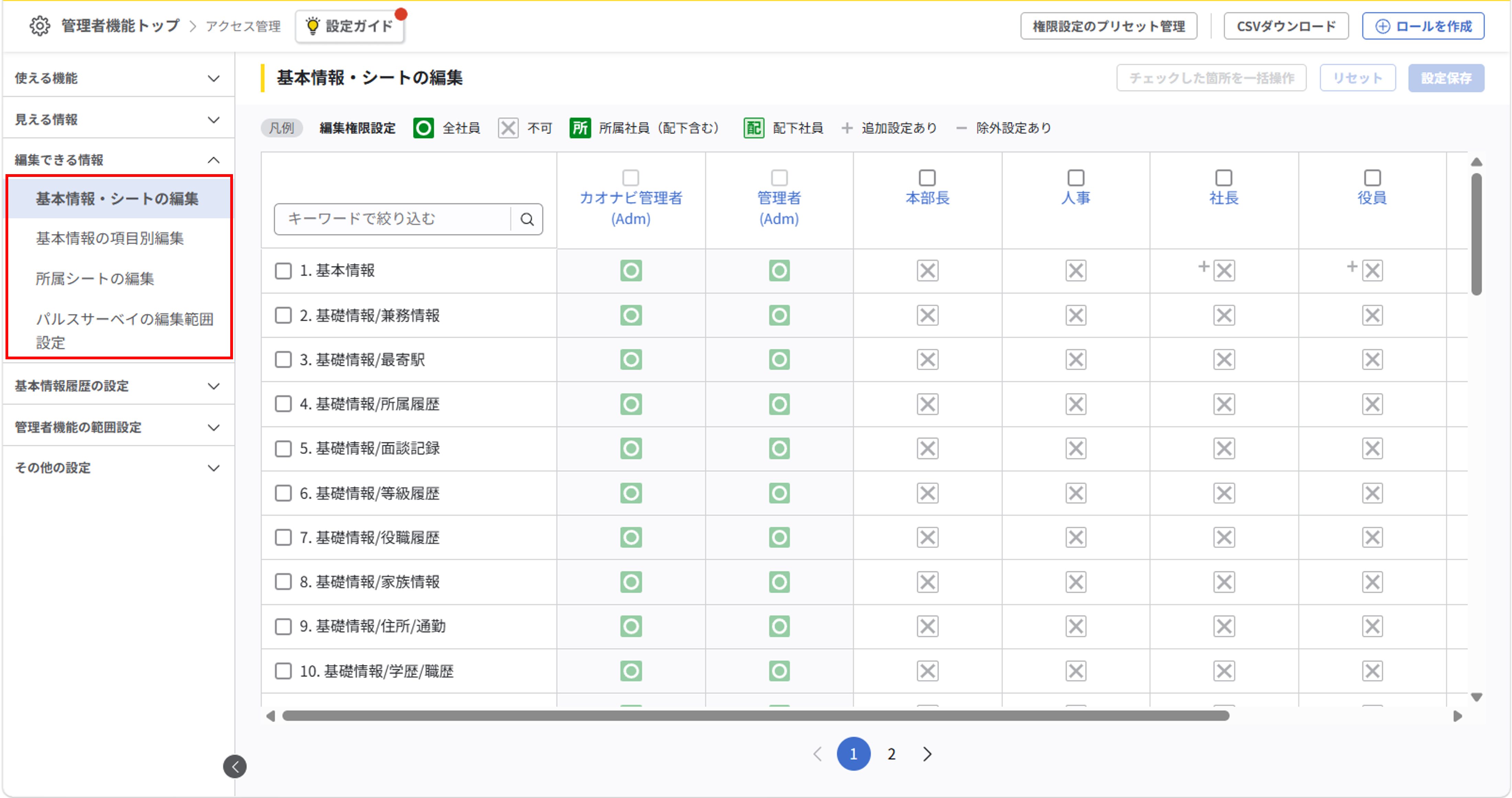Expand the 基本情報履歴の設定 sidebar section
This screenshot has height=798, width=1512.
[x=119, y=385]
